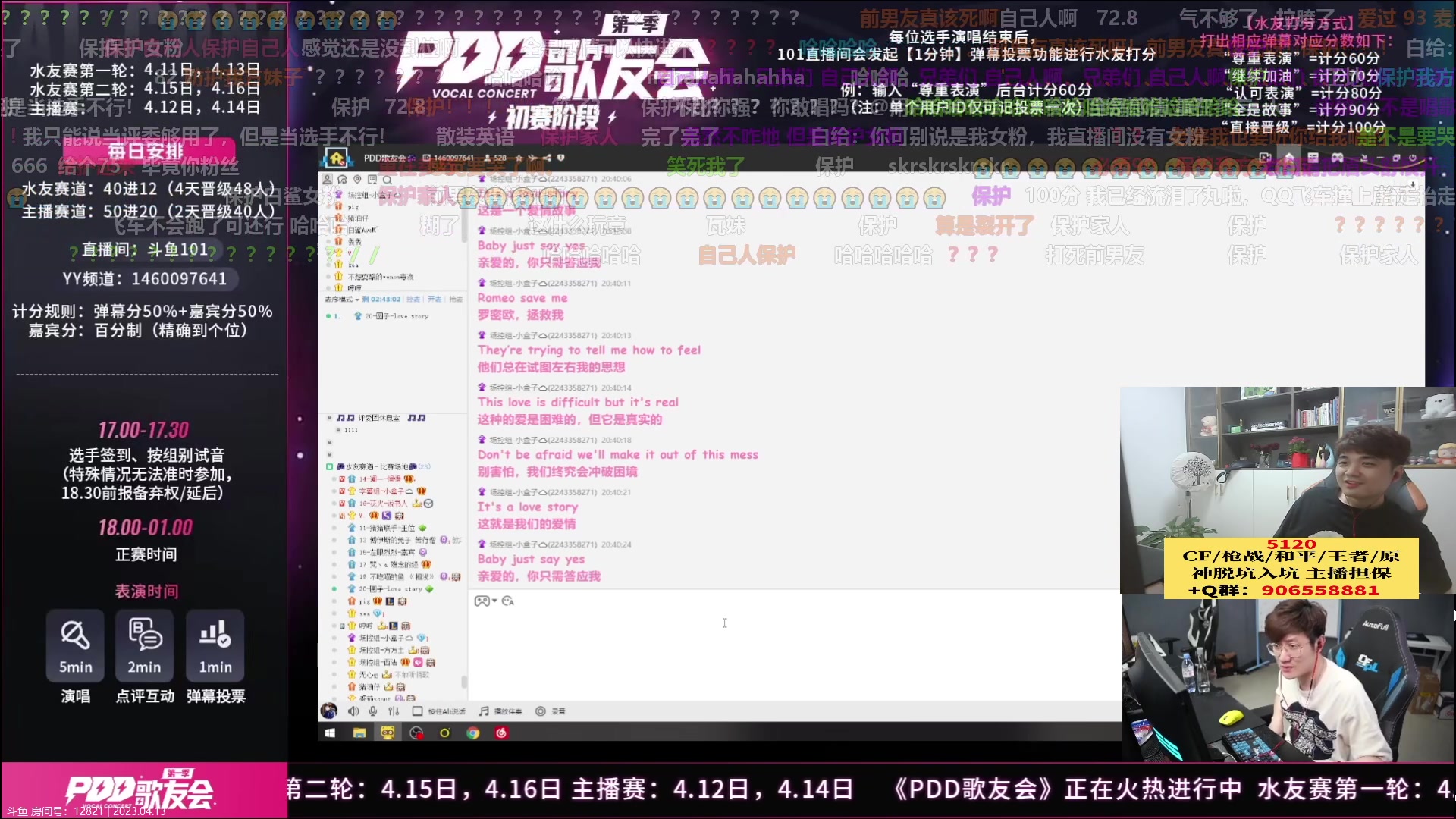Favorite the channel with the star icon
The image size is (1456, 819).
click(519, 158)
